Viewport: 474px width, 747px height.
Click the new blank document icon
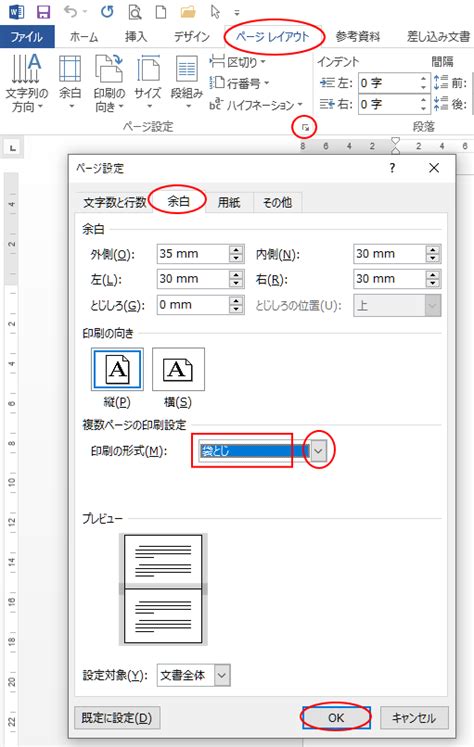point(161,12)
